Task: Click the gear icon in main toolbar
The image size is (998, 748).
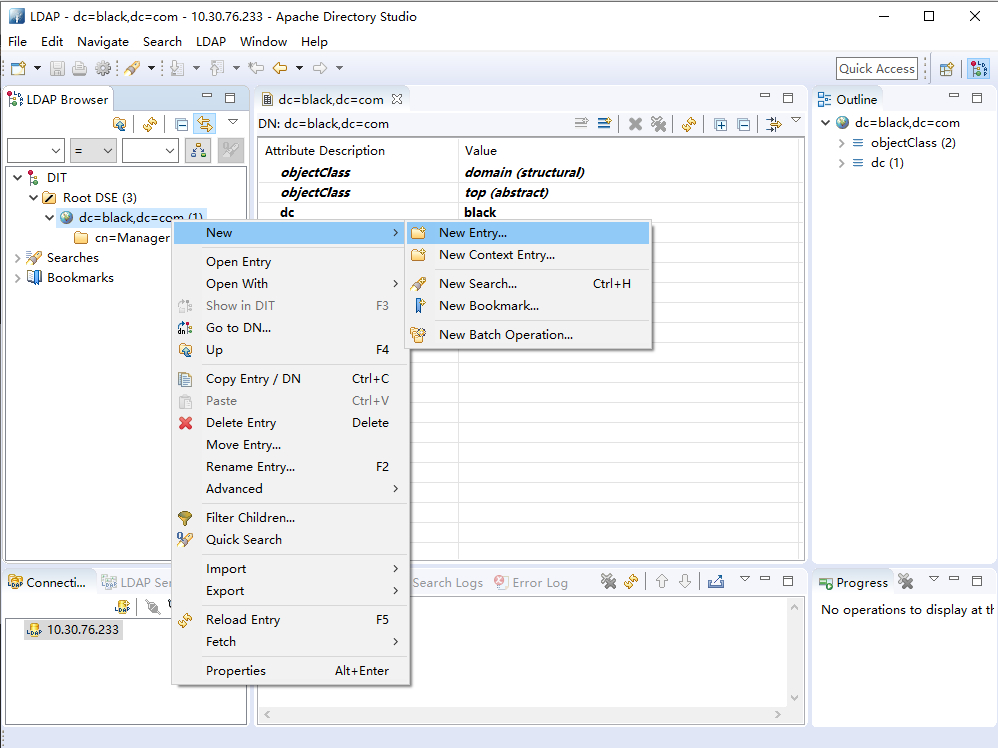Action: pos(102,68)
